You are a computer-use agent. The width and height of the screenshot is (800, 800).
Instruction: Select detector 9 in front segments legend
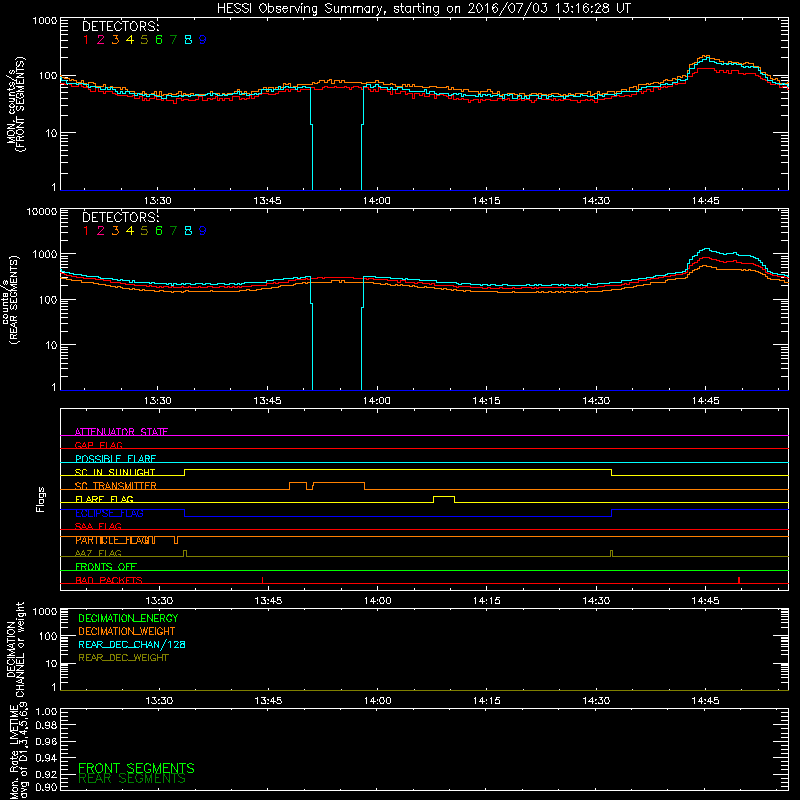(203, 40)
